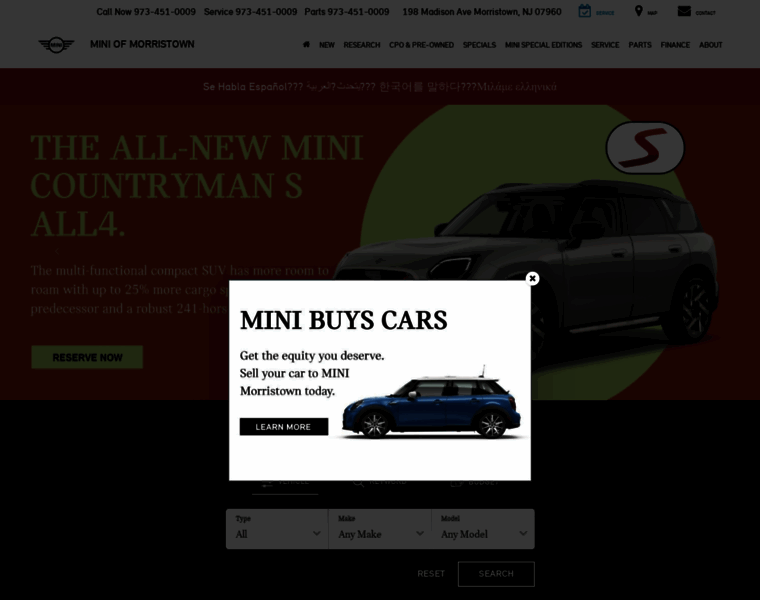The height and width of the screenshot is (600, 760).
Task: Open MINI SPECIAL EDITIONS menu
Action: tap(543, 45)
